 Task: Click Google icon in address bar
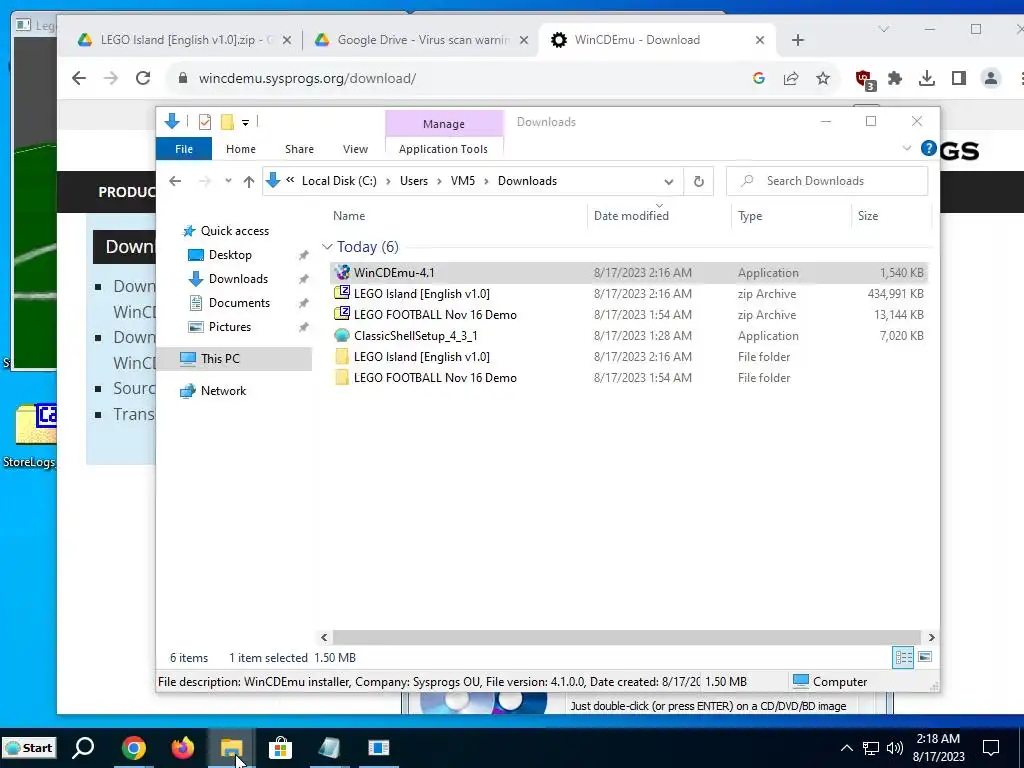[x=759, y=78]
